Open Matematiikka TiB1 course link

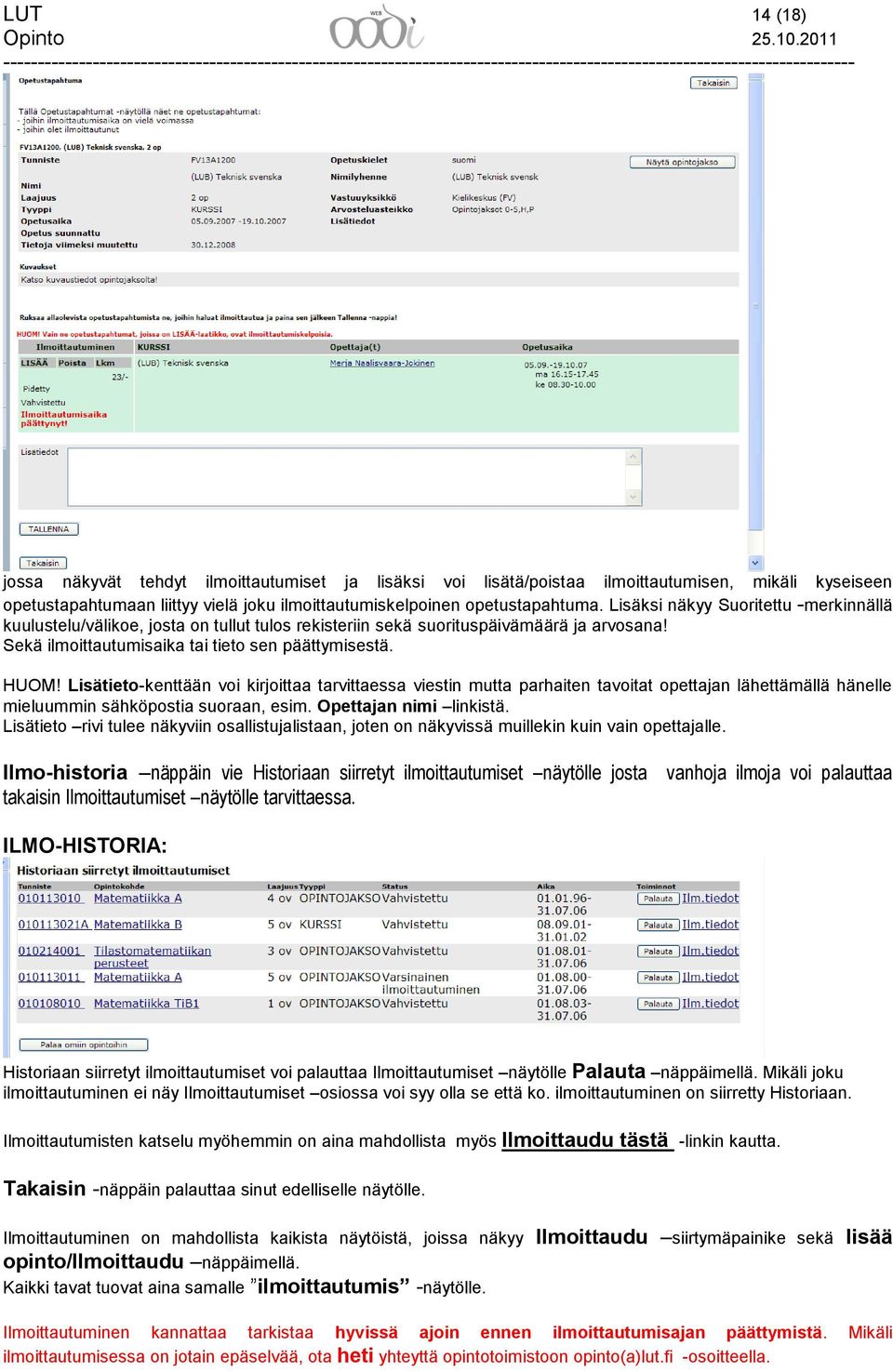tap(146, 1003)
